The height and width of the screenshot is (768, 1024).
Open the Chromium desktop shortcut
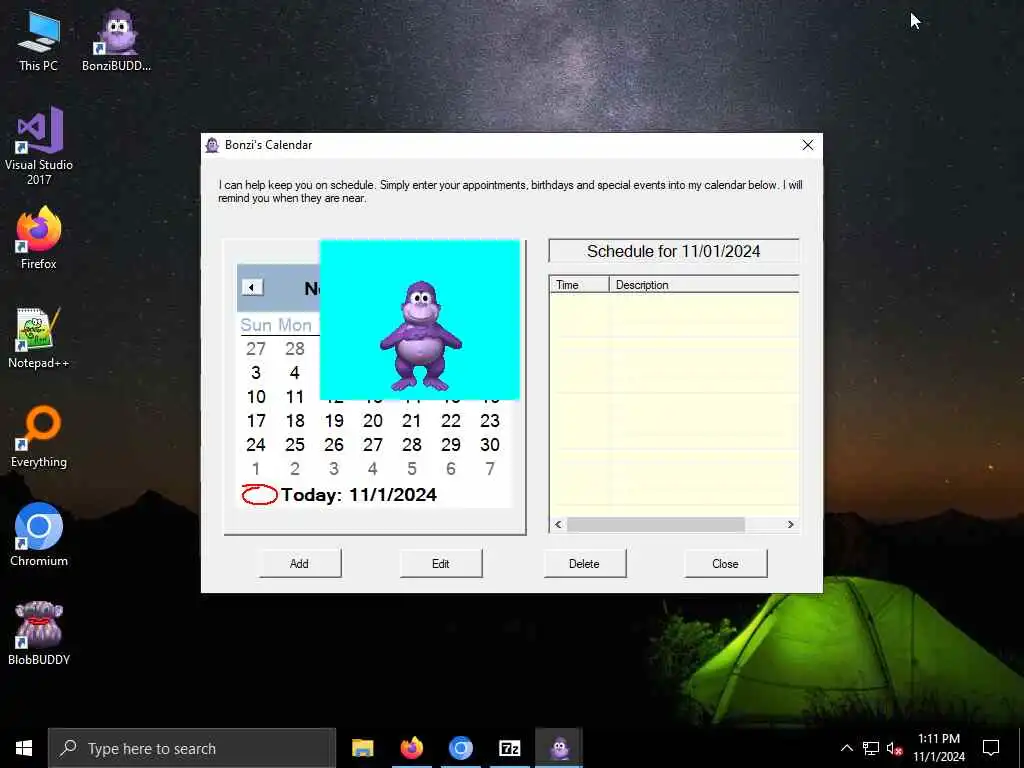point(39,535)
